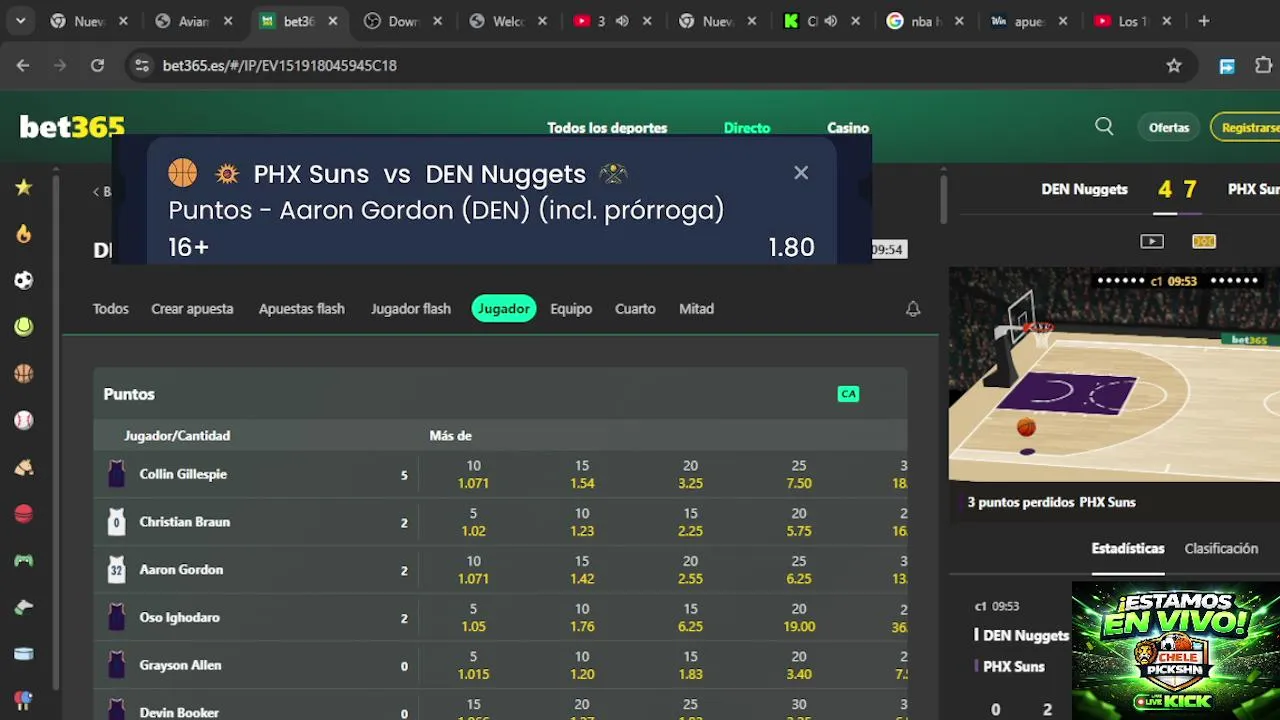Open the popular flame icon in sidebar

[23, 234]
